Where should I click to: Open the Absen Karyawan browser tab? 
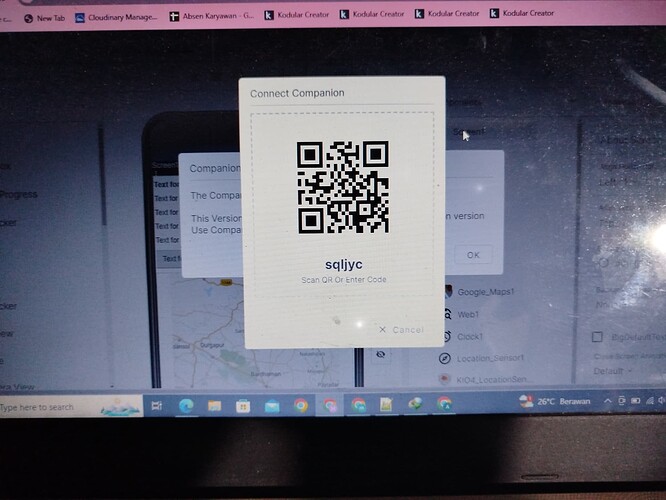pyautogui.click(x=215, y=16)
